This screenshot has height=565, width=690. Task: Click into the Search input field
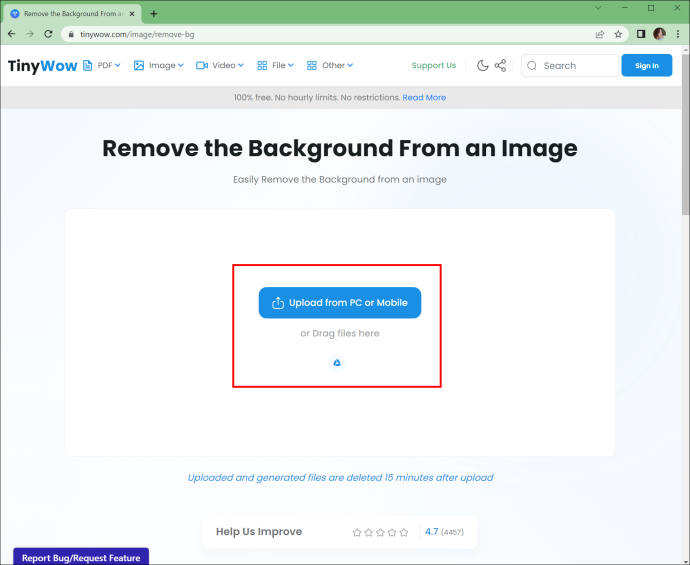(570, 66)
